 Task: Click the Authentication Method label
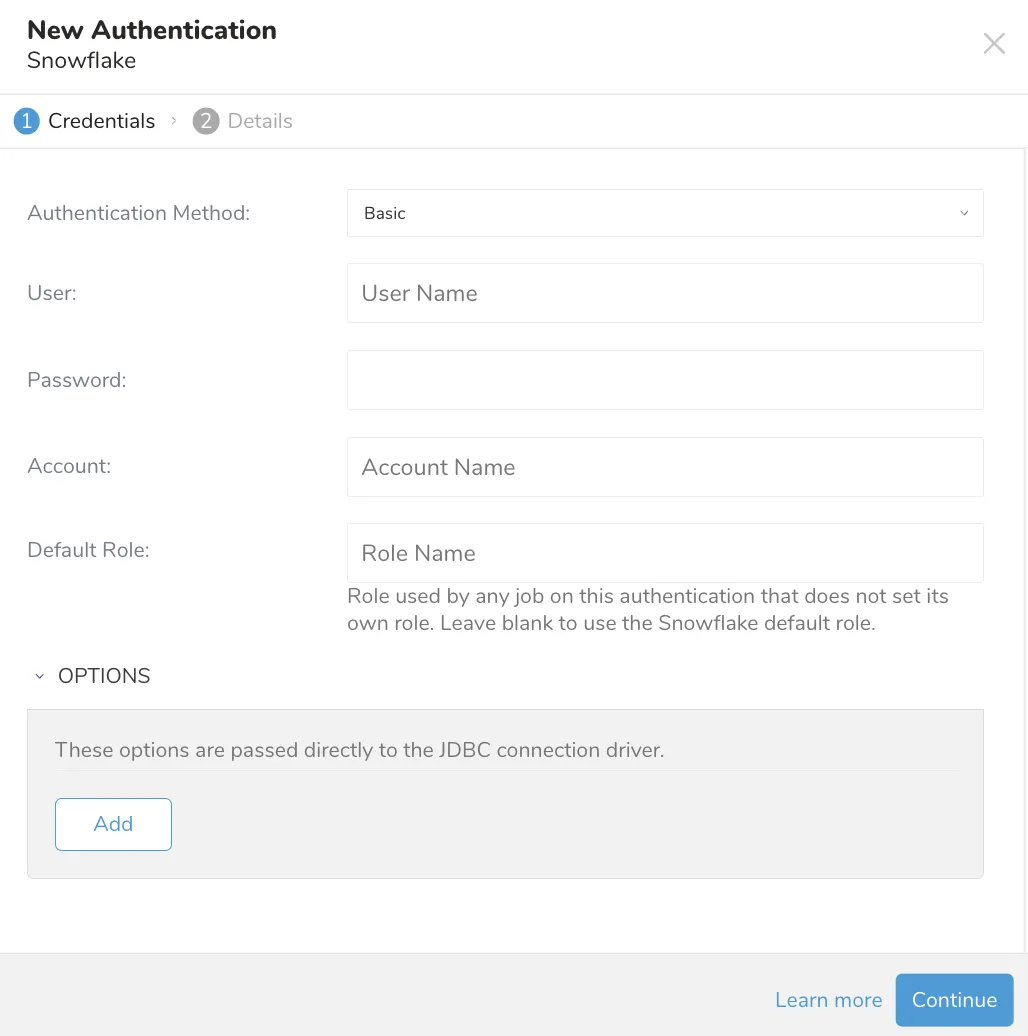[x=138, y=213]
